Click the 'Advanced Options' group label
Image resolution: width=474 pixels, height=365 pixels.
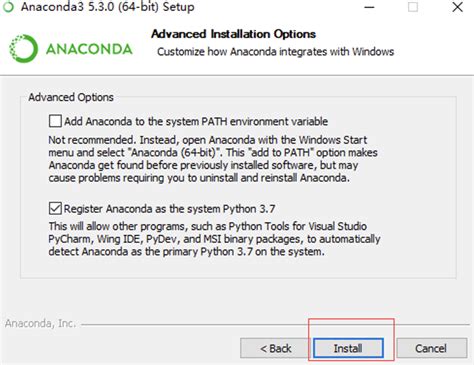coord(71,97)
